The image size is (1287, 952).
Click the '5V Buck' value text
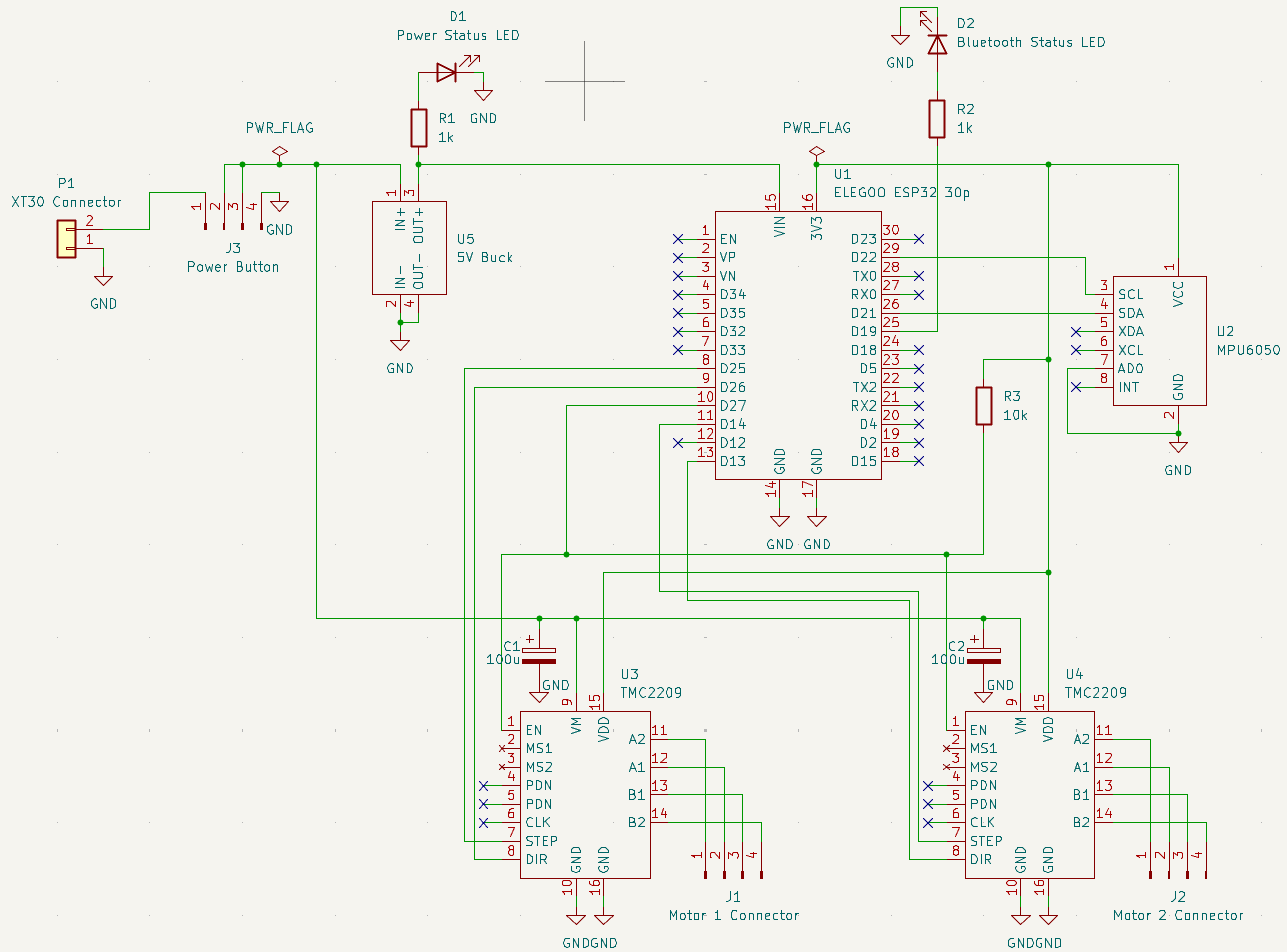pyautogui.click(x=484, y=257)
